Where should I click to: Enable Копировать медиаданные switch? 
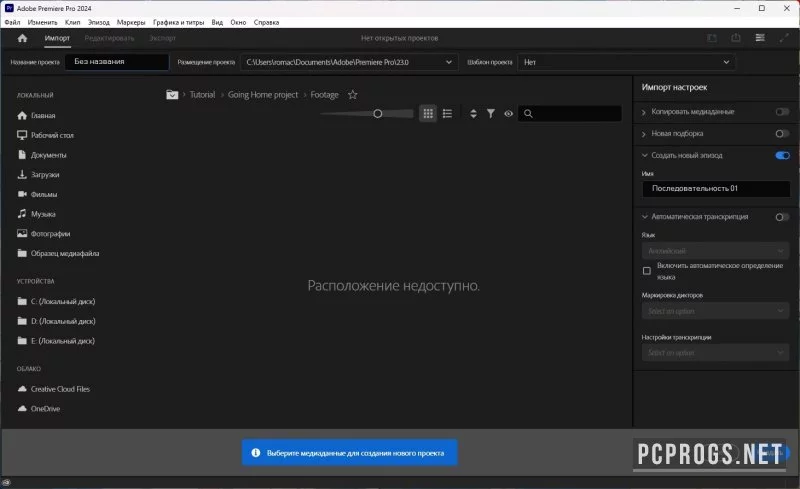pyautogui.click(x=782, y=112)
